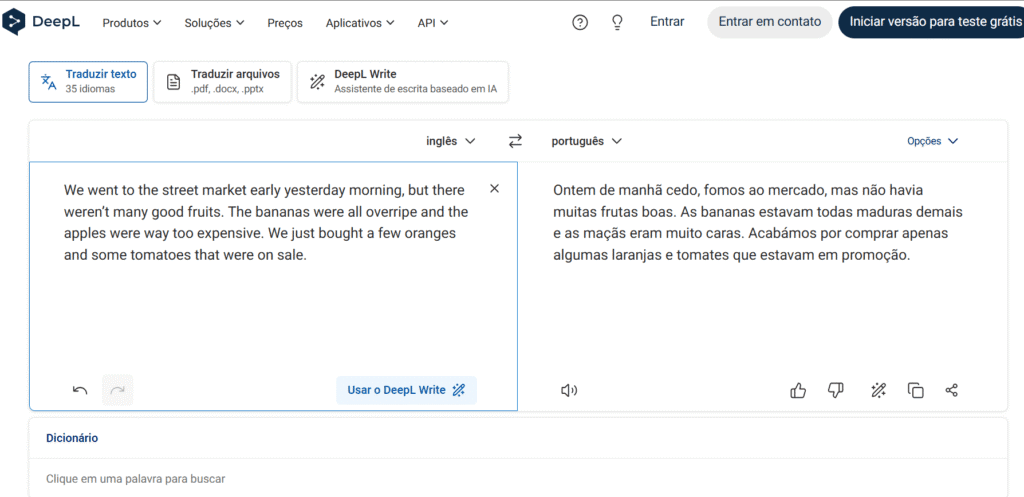Go to the Preços page
The width and height of the screenshot is (1024, 497).
coord(285,23)
